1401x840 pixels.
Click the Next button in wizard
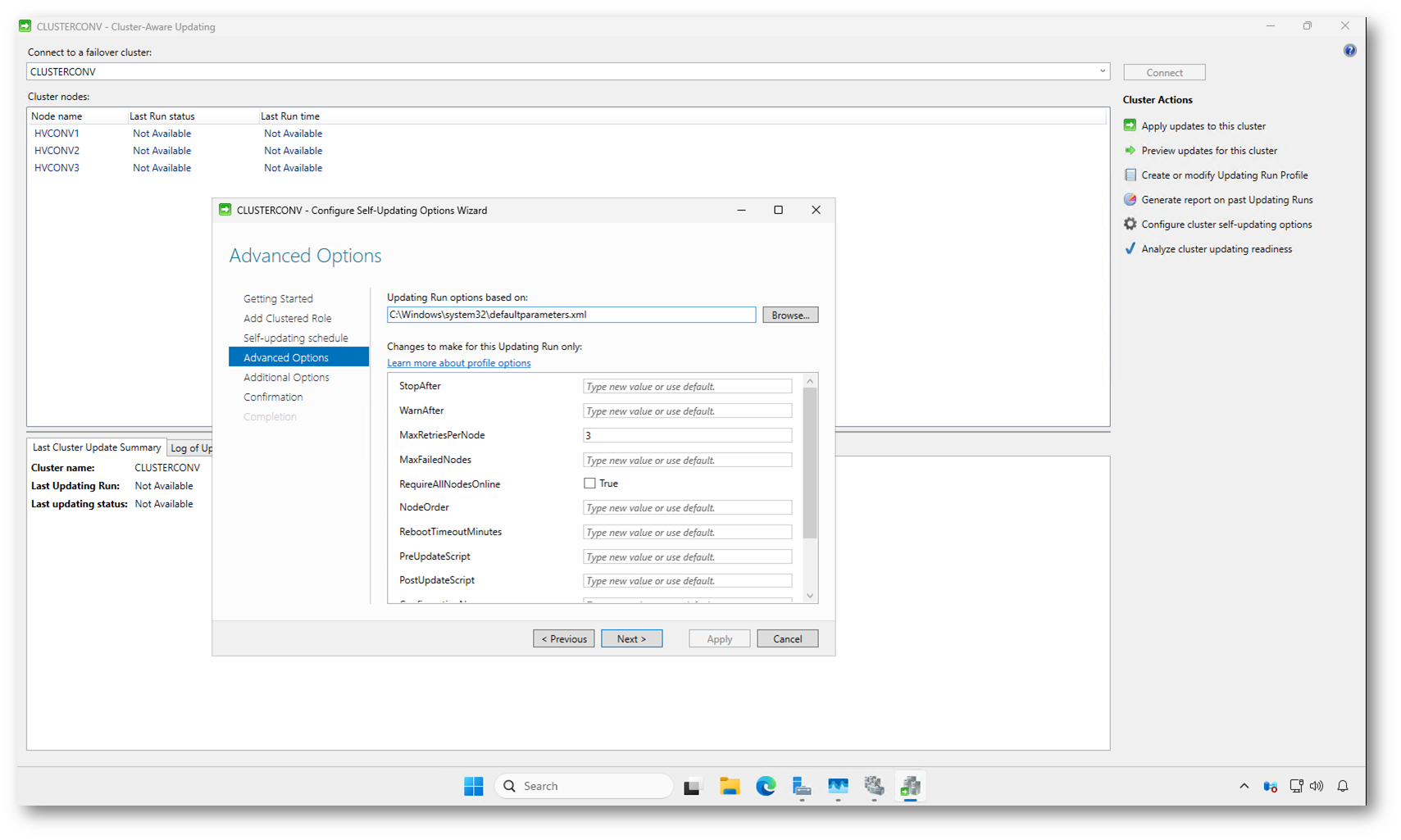631,639
